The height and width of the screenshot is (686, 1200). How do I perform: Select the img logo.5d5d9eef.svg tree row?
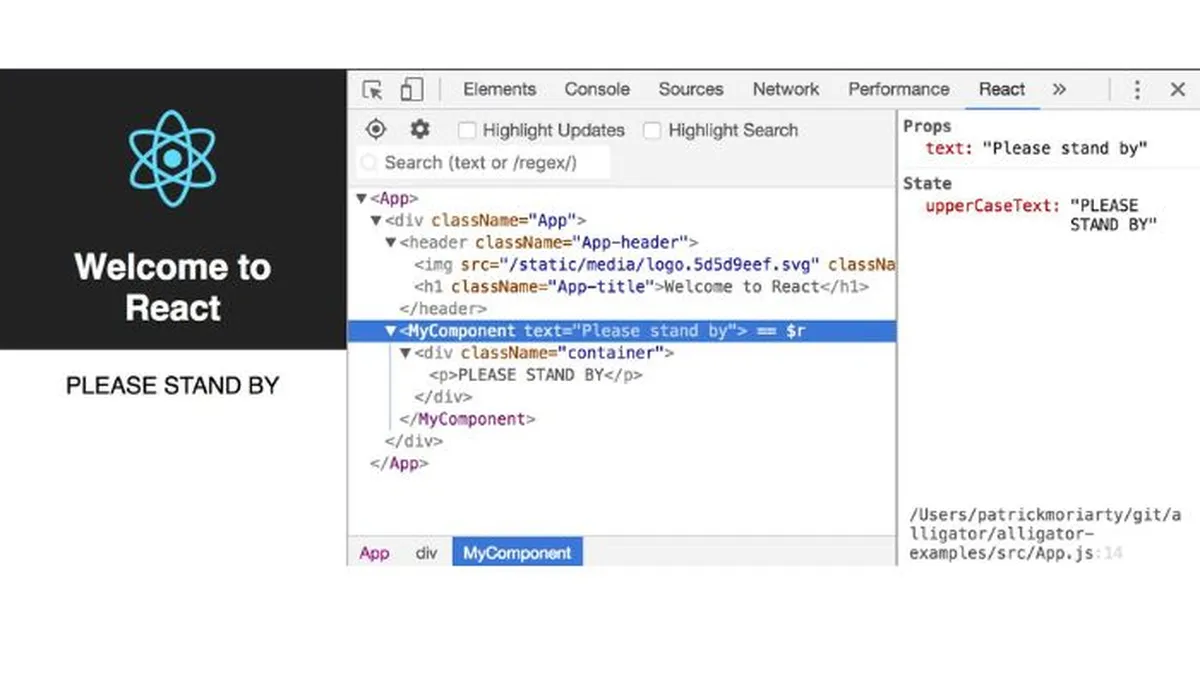pyautogui.click(x=622, y=265)
